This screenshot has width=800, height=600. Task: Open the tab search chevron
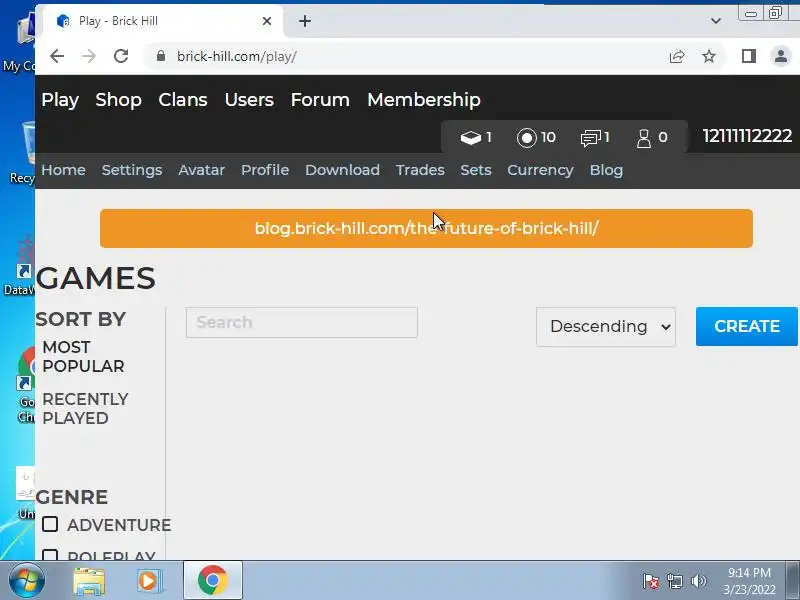tap(716, 21)
